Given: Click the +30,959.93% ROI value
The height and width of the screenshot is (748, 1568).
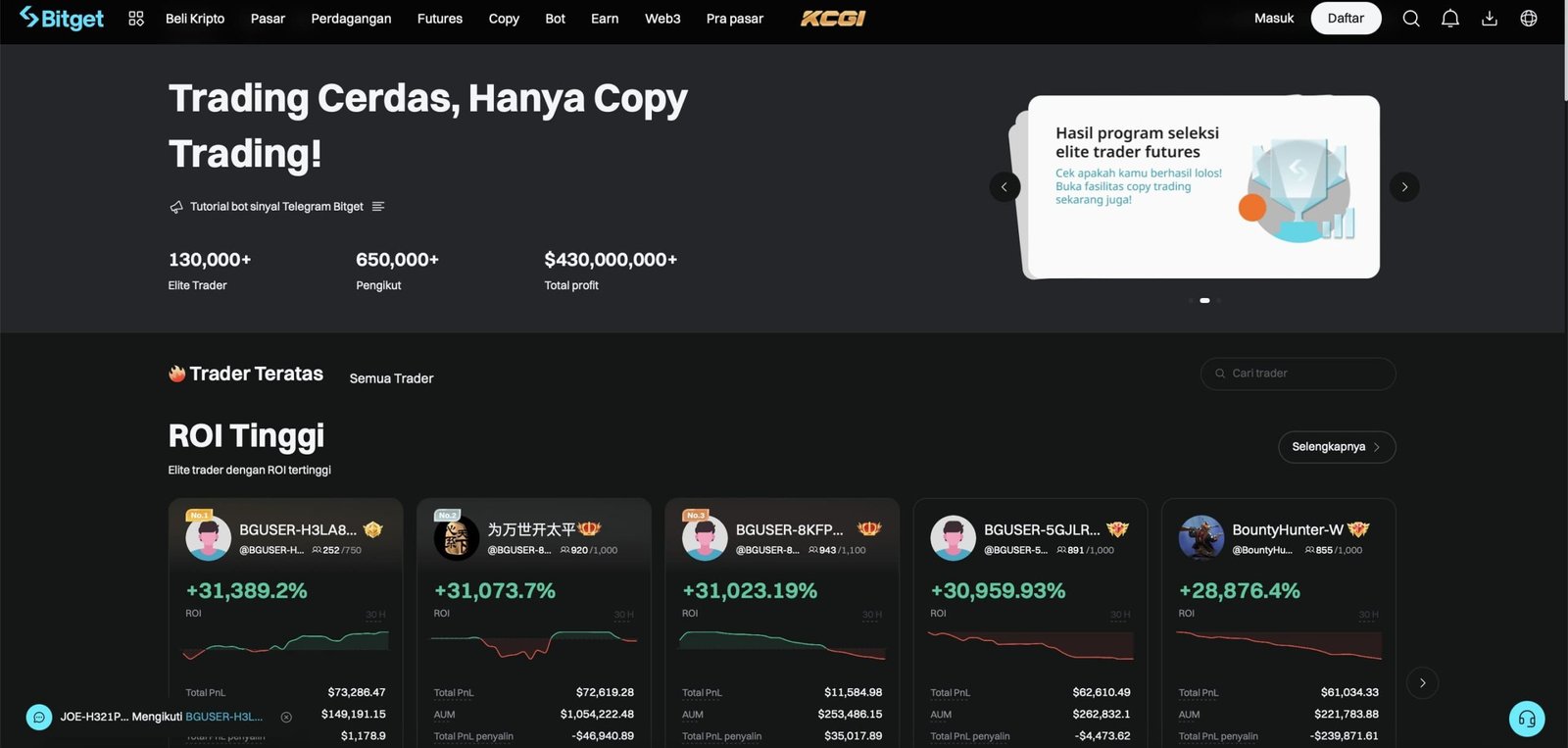Looking at the screenshot, I should point(998,591).
